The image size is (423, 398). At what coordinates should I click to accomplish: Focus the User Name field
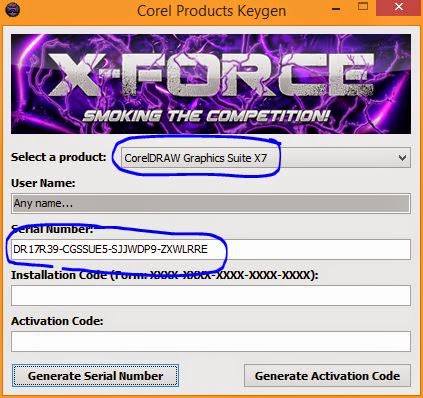coord(211,203)
